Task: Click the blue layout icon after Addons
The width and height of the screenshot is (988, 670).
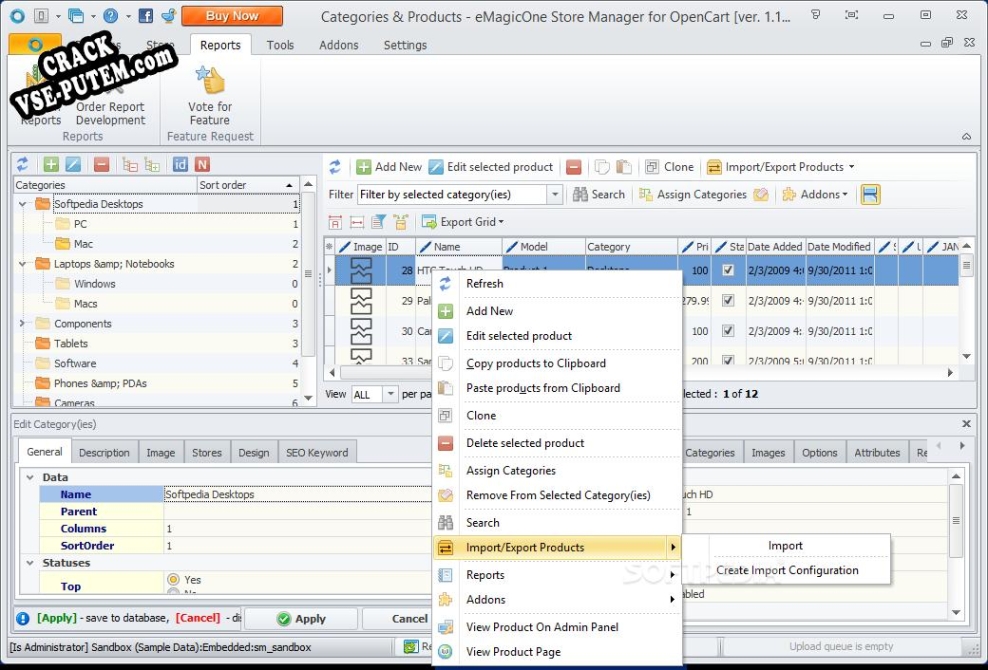Action: 870,195
